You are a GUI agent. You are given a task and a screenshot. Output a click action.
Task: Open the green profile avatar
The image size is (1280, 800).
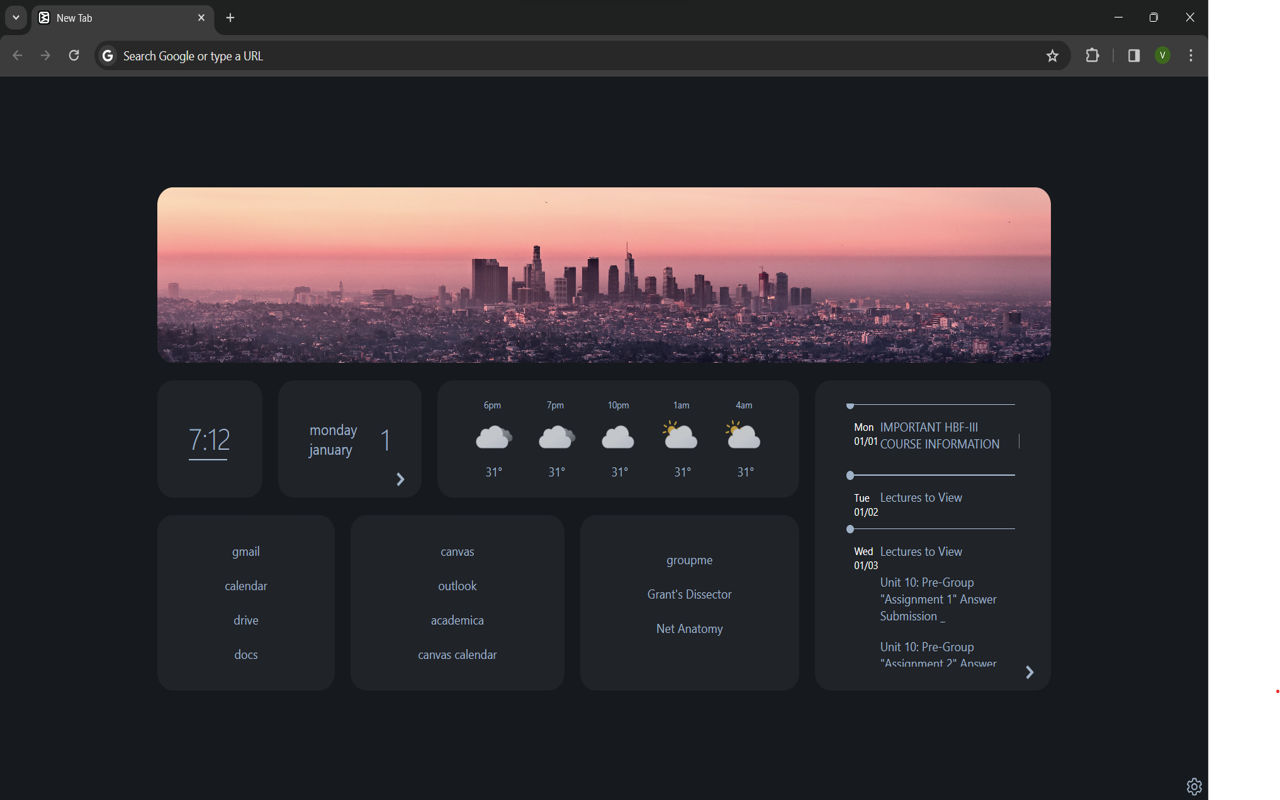click(x=1162, y=56)
